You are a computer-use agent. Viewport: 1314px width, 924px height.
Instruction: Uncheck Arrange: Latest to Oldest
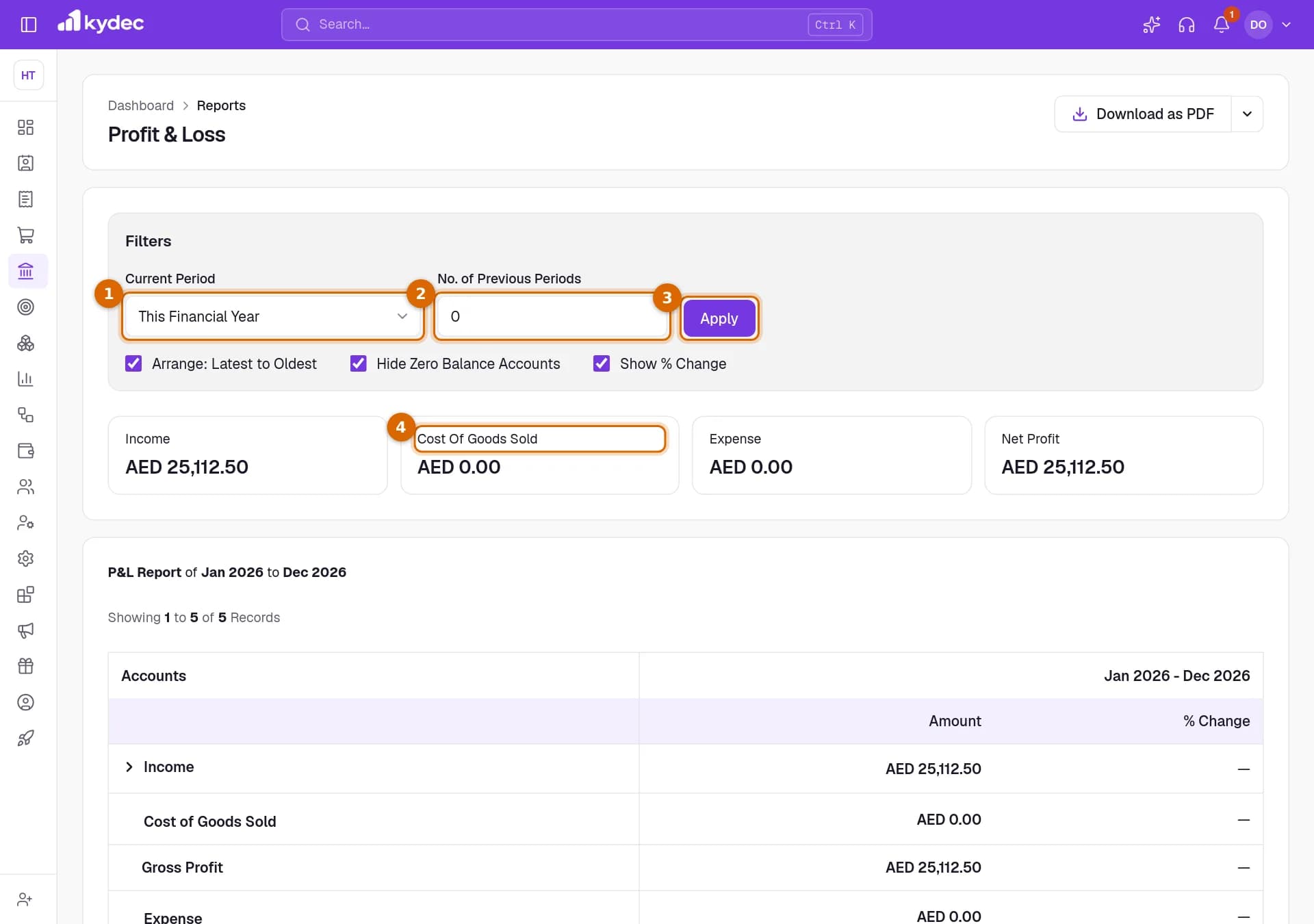tap(133, 363)
